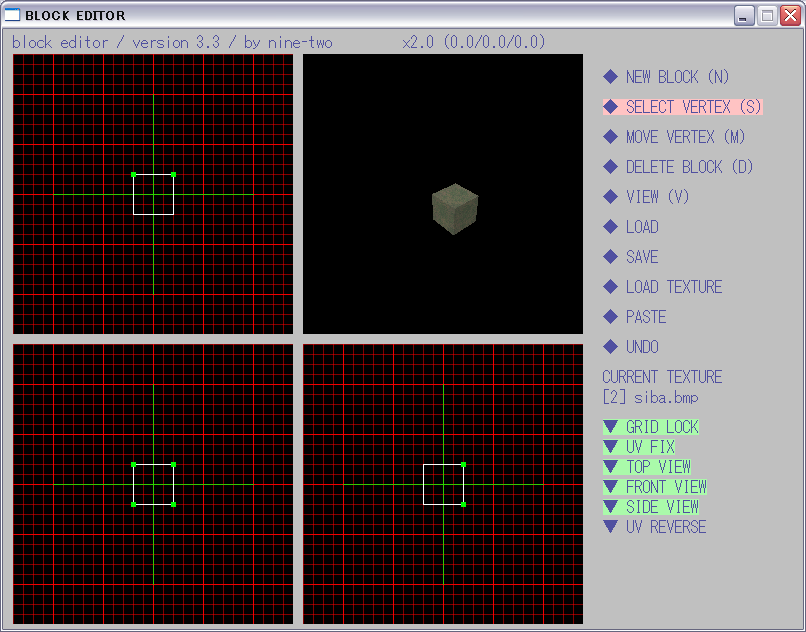The width and height of the screenshot is (806, 632).
Task: Click the diamond icon next to SAVE
Action: click(x=610, y=257)
